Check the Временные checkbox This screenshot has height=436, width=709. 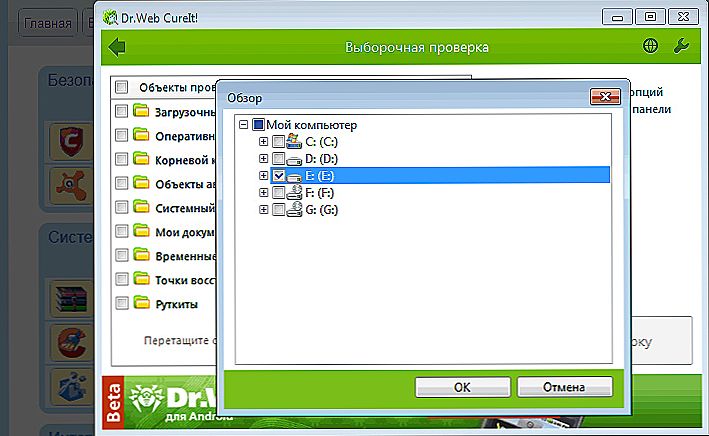tap(122, 255)
